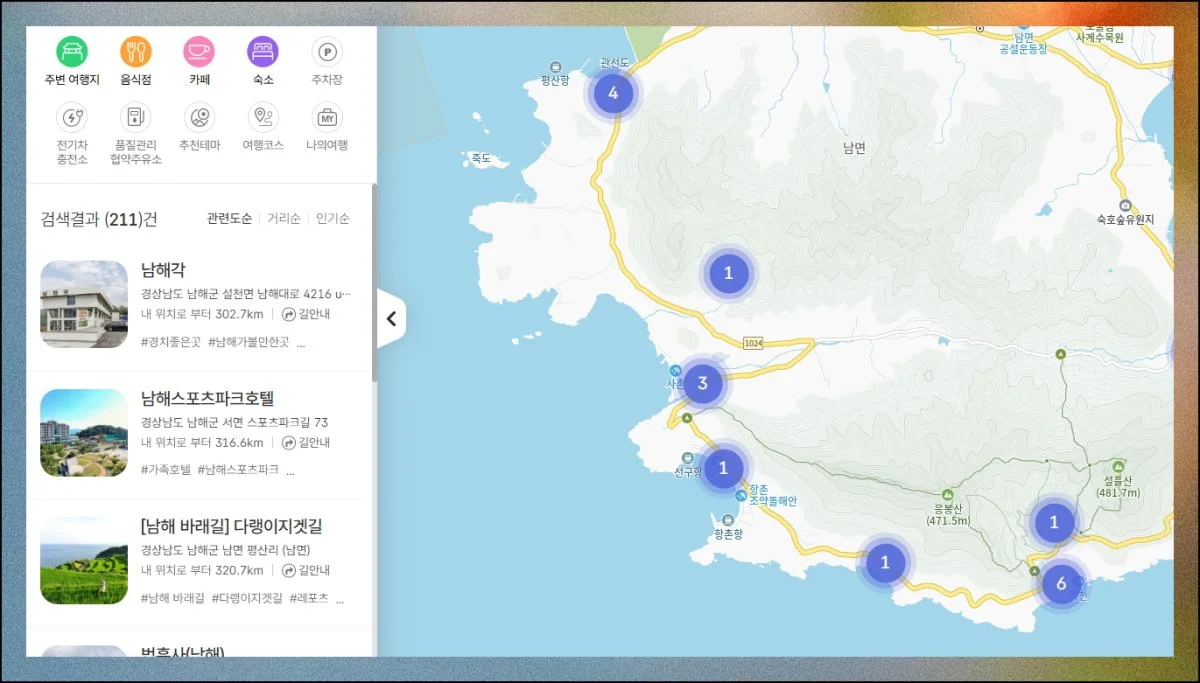Select the 카페 cafe icon
1200x683 pixels.
pos(199,52)
